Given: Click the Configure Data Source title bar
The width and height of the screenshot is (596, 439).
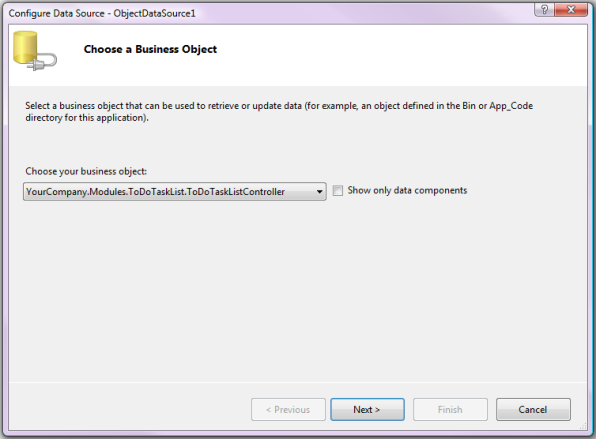Looking at the screenshot, I should (266, 13).
